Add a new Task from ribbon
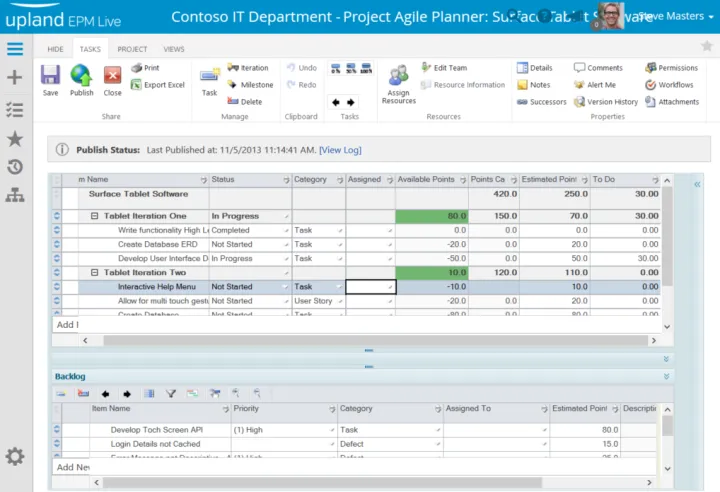Image resolution: width=720 pixels, height=492 pixels. pos(209,80)
